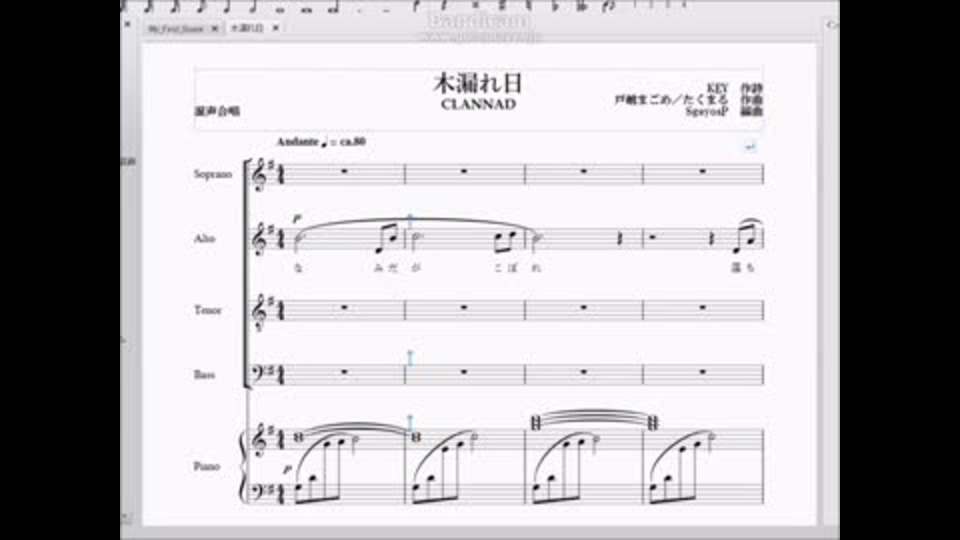Select the 混声合唱 text at left
Screen dimensions: 960x540
pyautogui.click(x=217, y=111)
